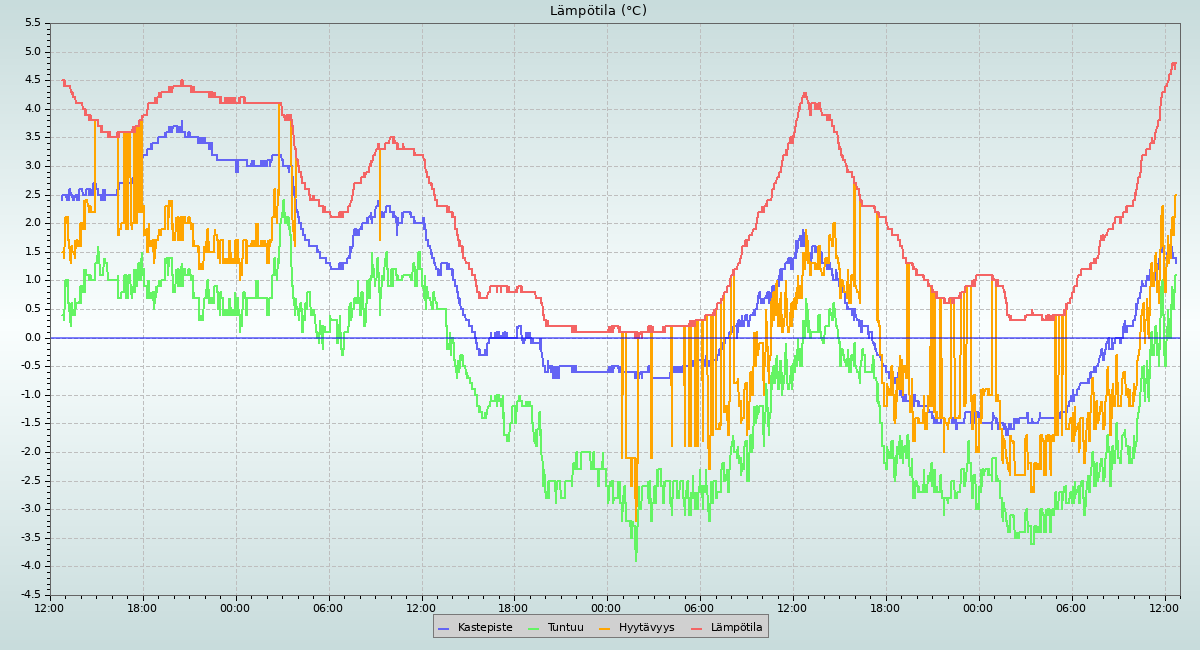1200x650 pixels.
Task: Click the green line swatch beside Tuntuu
Action: pyautogui.click(x=533, y=627)
